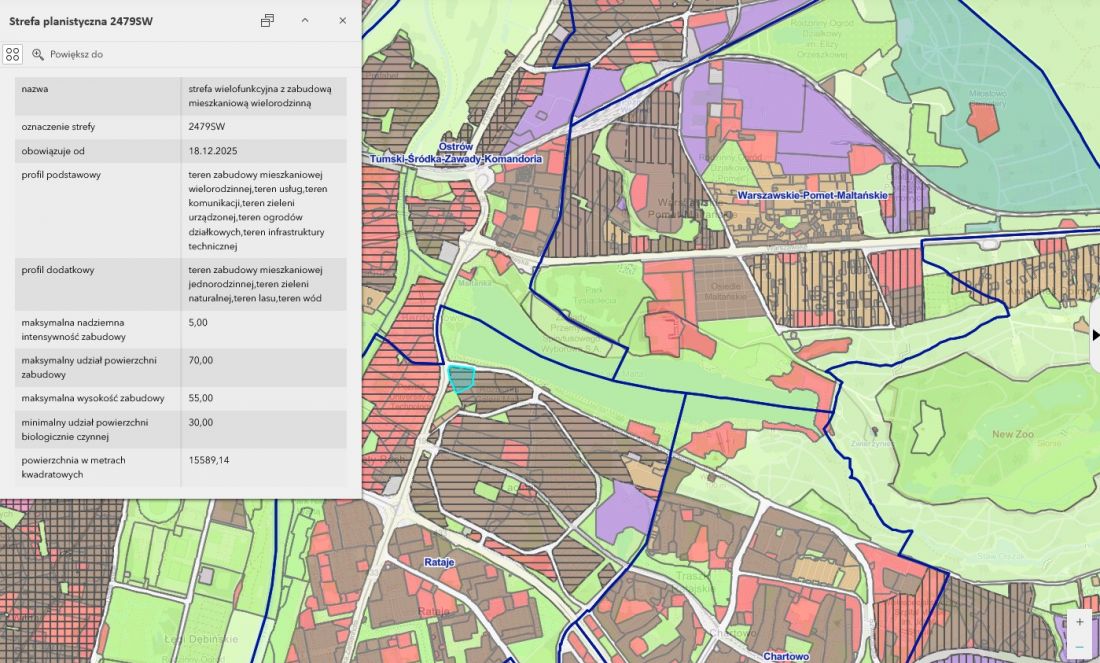Click the Park Tysiąclecia map label
Image resolution: width=1100 pixels, height=663 pixels.
pos(595,295)
